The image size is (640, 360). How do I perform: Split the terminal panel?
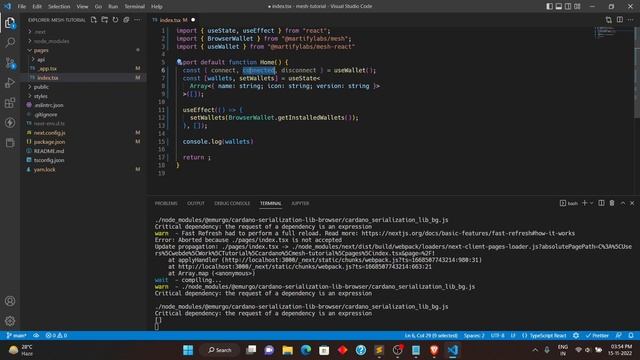tap(601, 203)
